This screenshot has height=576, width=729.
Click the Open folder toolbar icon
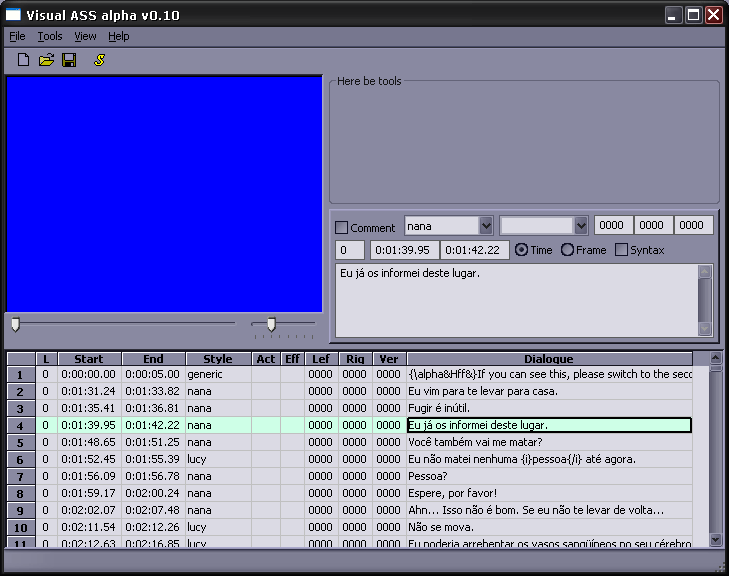[46, 61]
